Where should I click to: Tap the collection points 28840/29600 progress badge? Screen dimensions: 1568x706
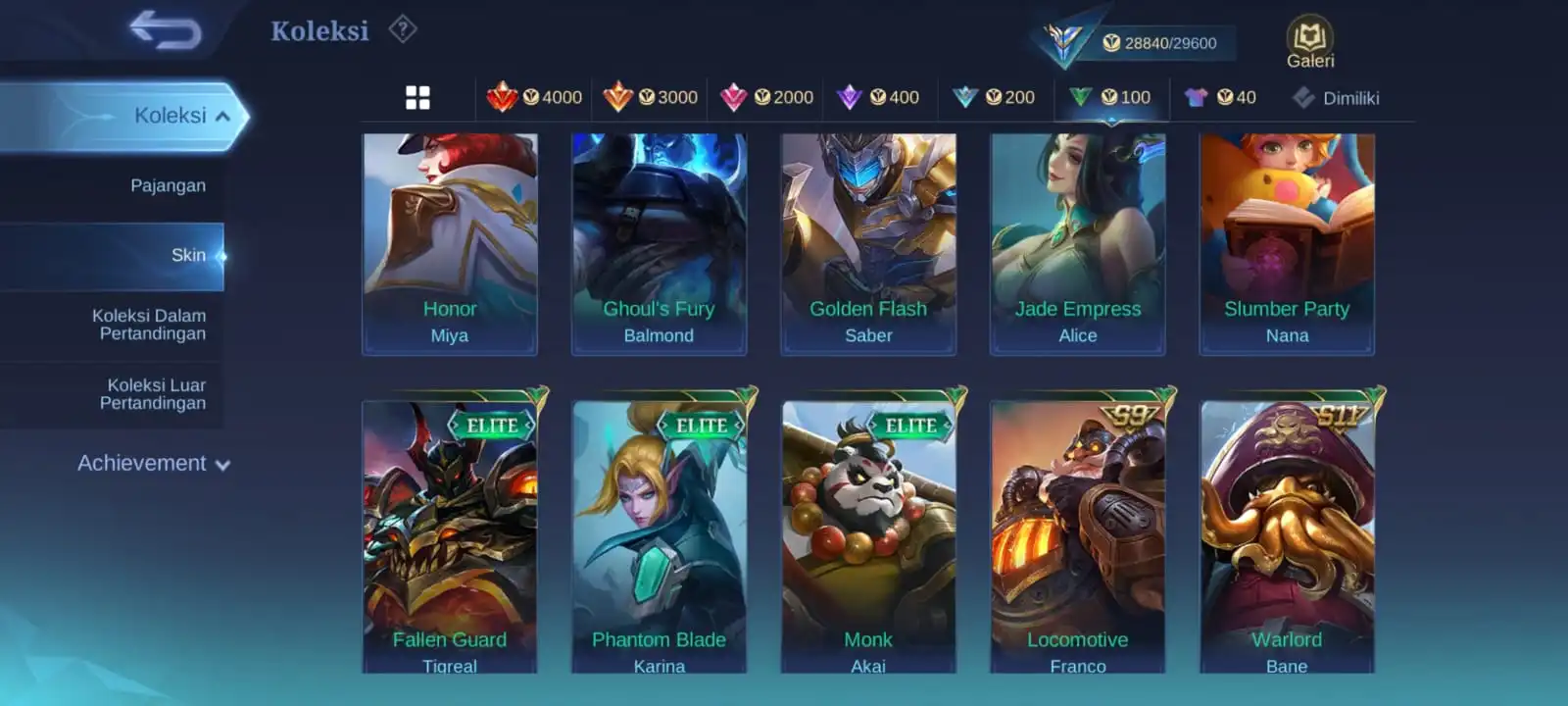[x=1138, y=42]
